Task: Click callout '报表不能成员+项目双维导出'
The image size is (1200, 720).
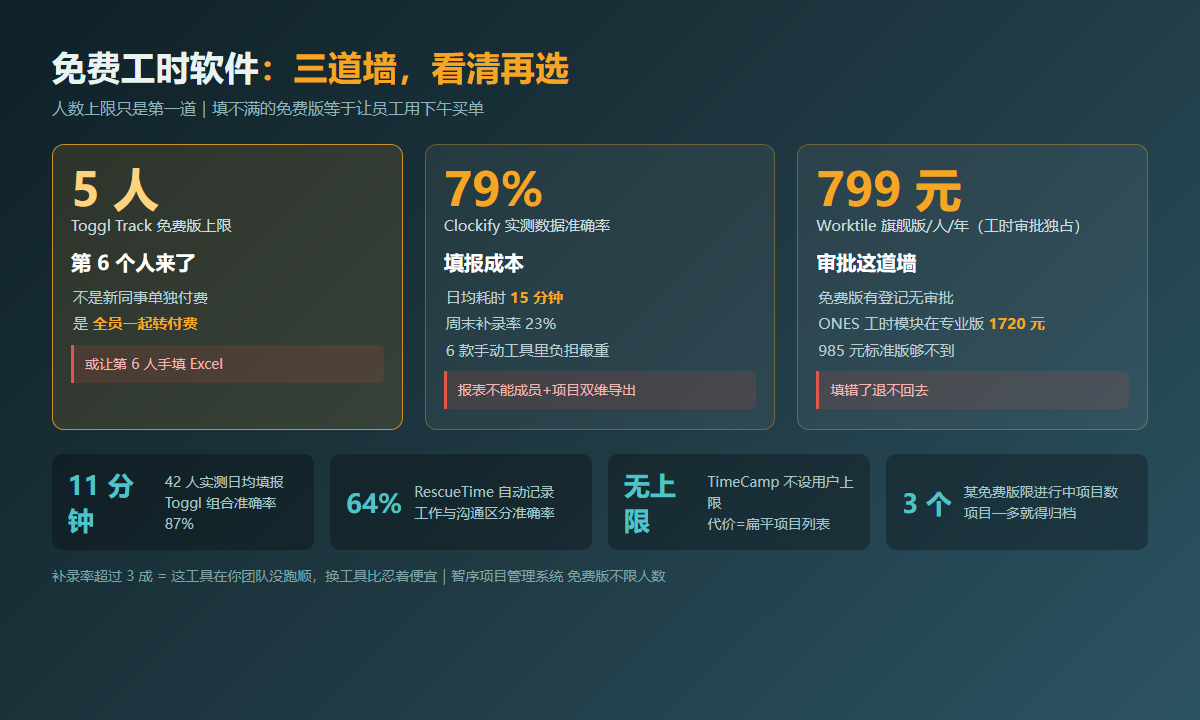Action: pos(600,390)
